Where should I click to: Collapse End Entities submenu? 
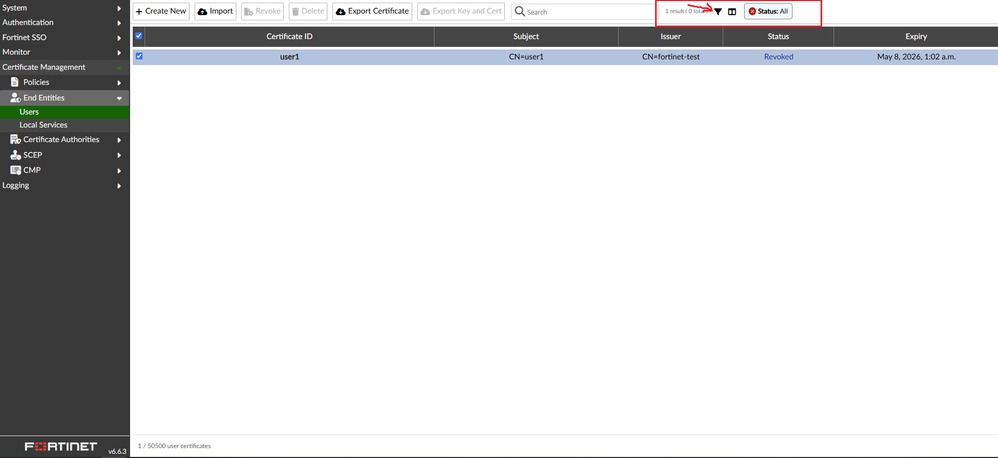(64, 97)
